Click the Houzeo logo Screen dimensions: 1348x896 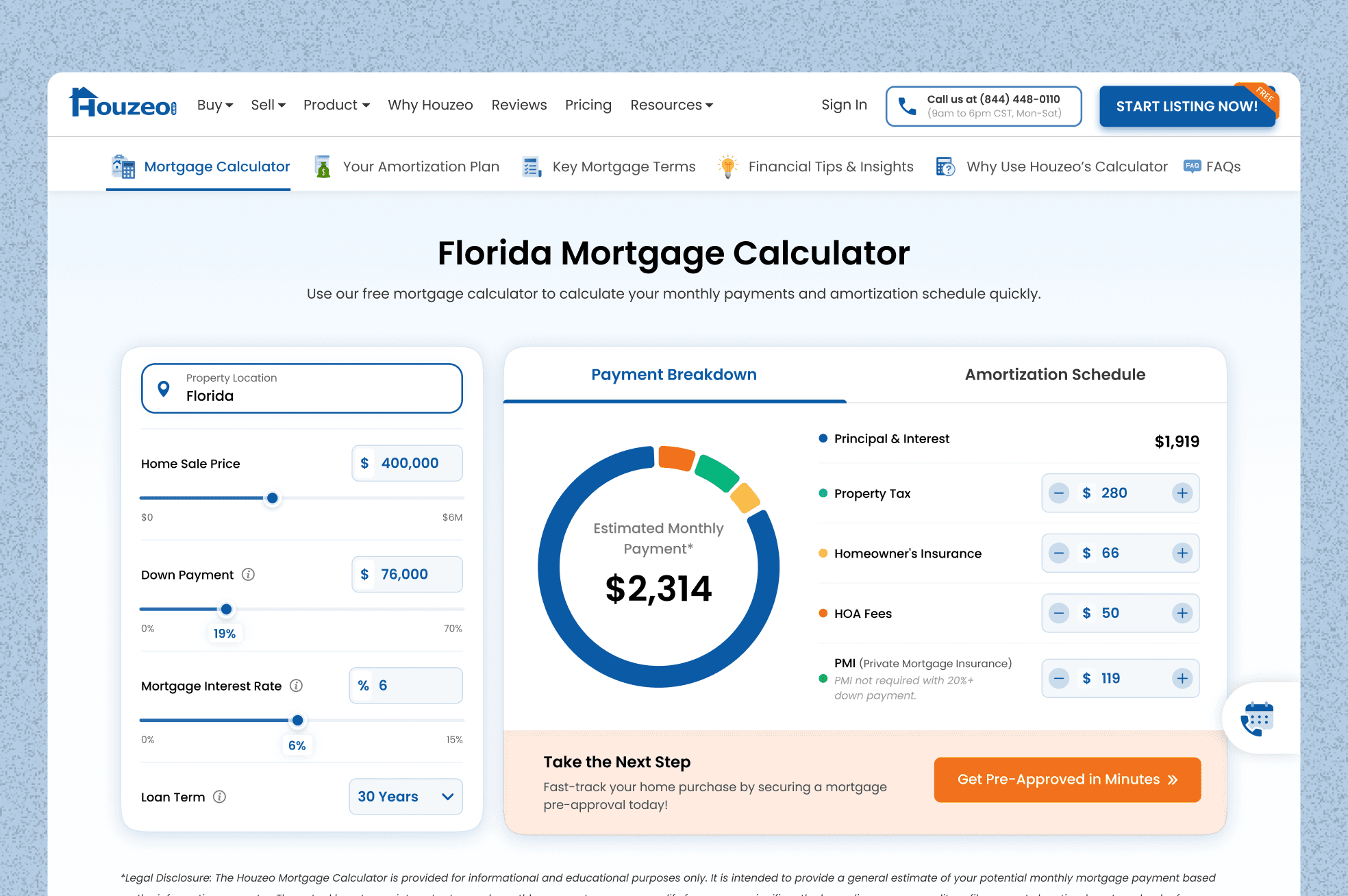coord(123,103)
